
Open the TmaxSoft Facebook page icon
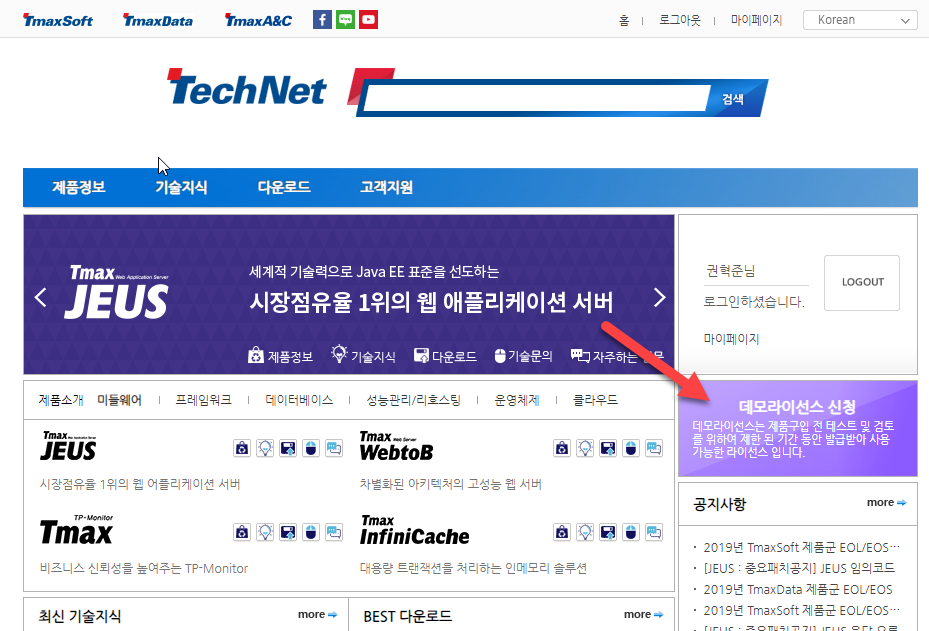322,20
